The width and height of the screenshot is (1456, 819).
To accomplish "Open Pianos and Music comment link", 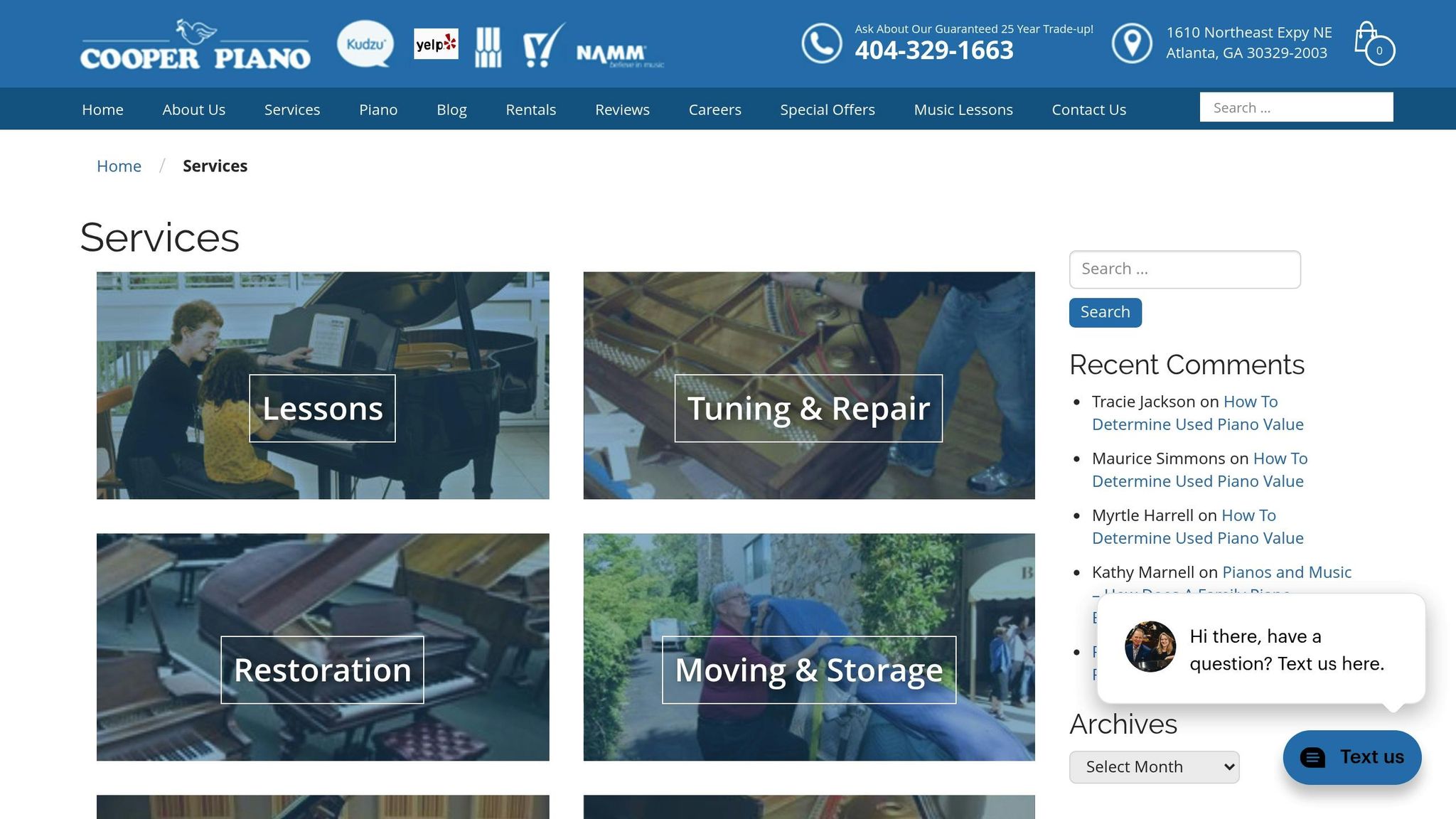I will coord(1286,572).
